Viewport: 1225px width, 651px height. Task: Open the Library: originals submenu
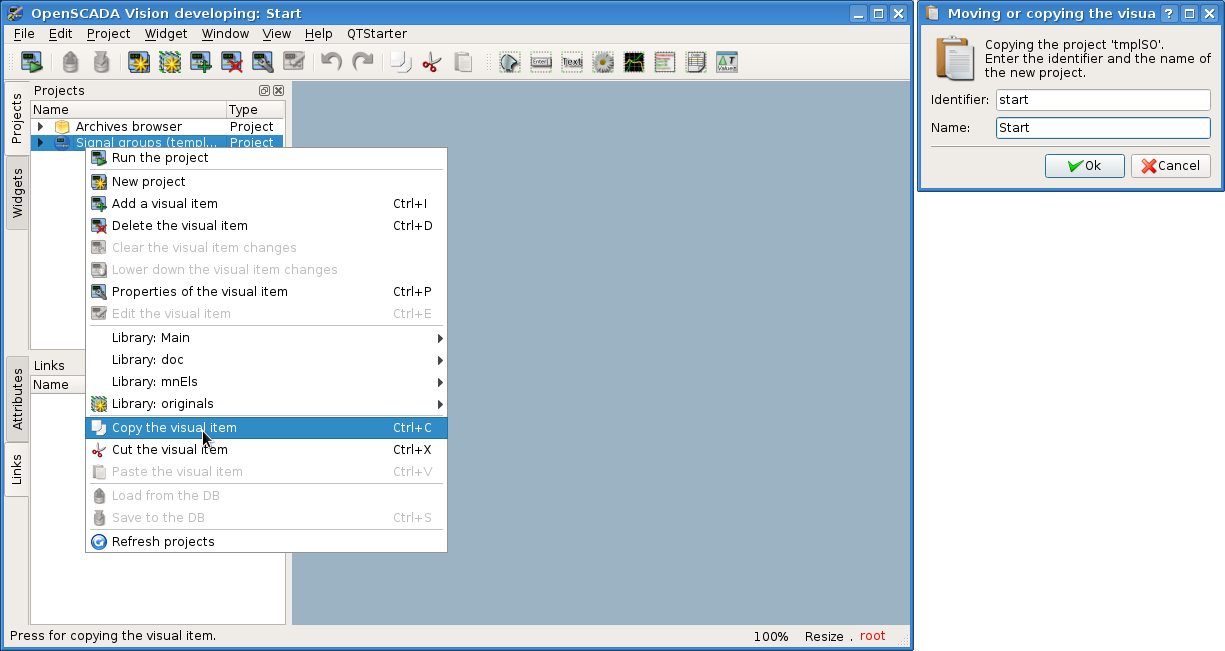266,404
